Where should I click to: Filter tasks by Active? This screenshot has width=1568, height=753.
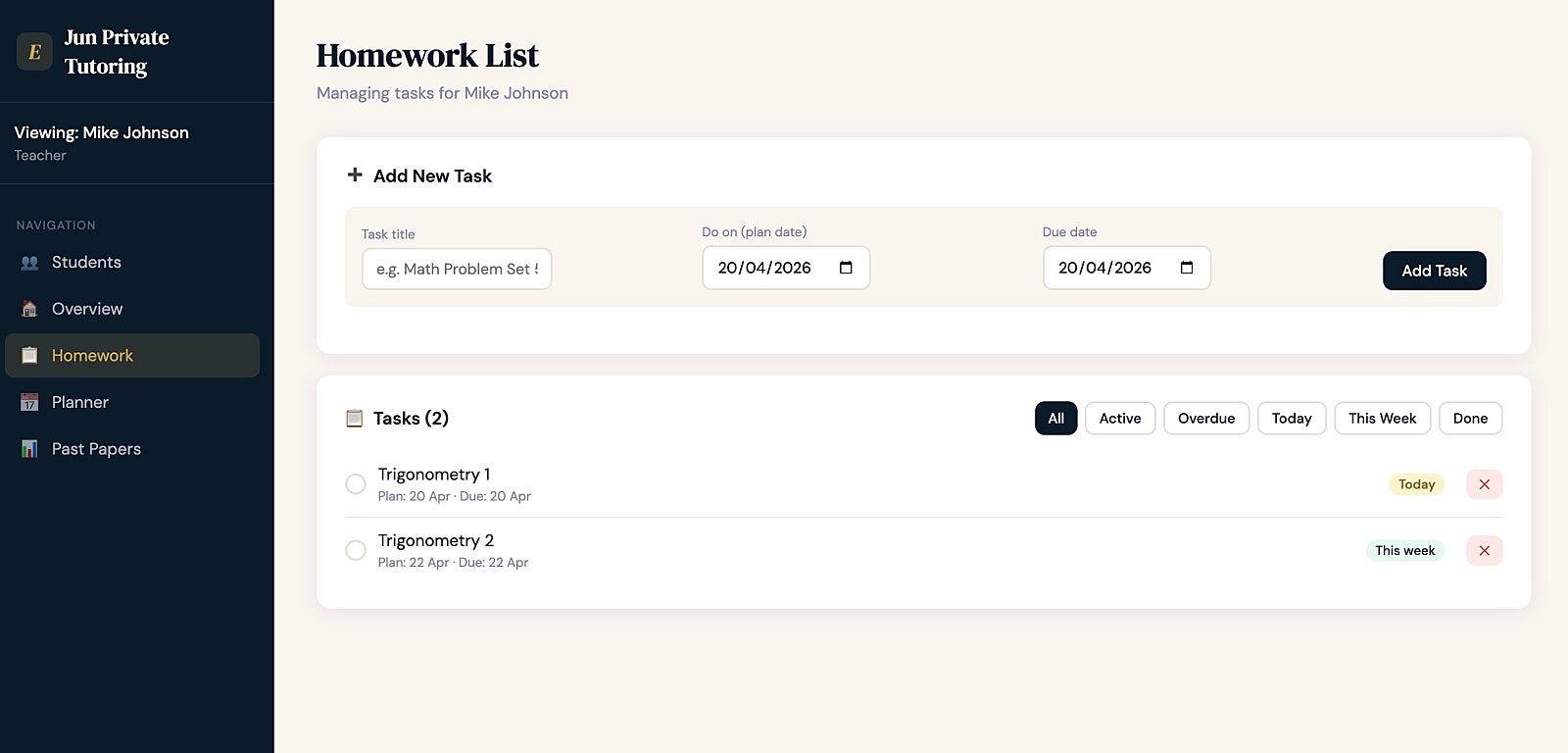click(x=1120, y=419)
